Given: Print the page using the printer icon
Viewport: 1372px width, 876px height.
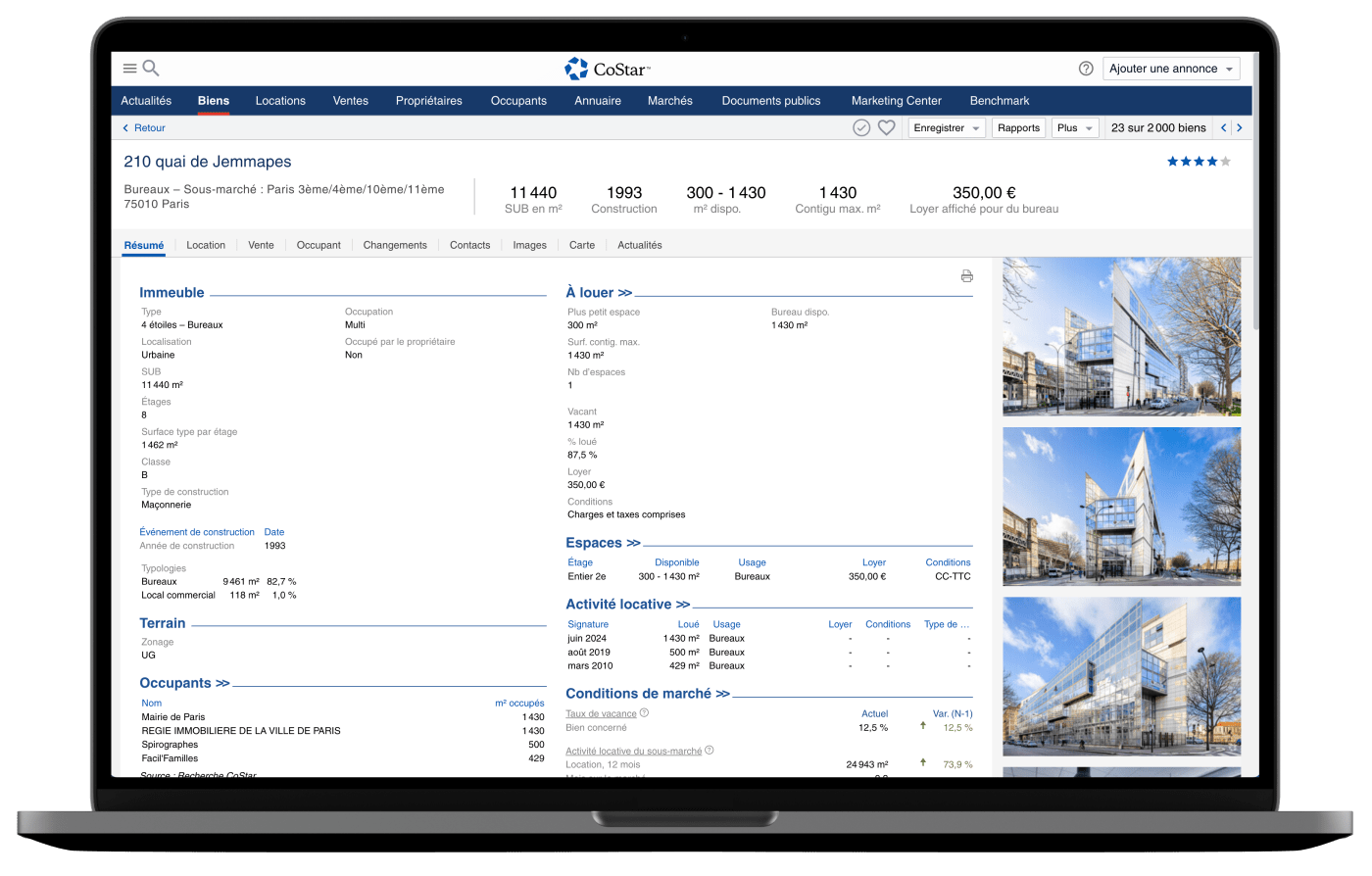Looking at the screenshot, I should (967, 276).
